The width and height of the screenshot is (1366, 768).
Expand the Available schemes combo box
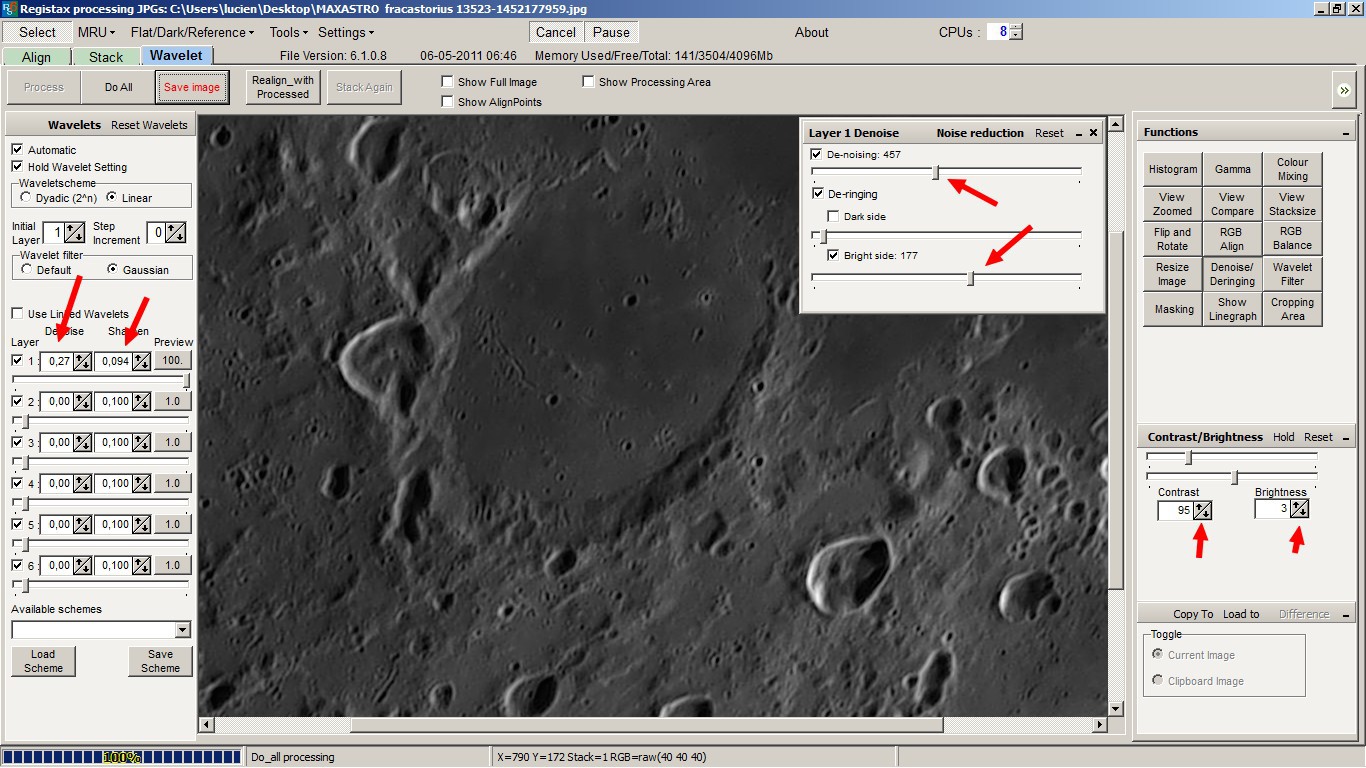coord(182,630)
